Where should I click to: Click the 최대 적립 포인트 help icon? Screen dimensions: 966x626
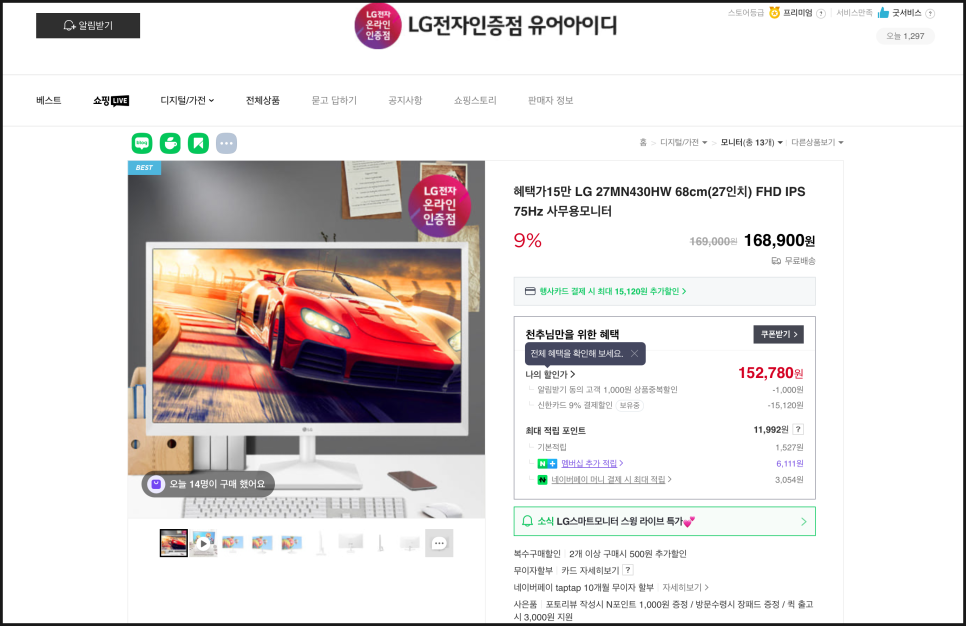coord(798,429)
